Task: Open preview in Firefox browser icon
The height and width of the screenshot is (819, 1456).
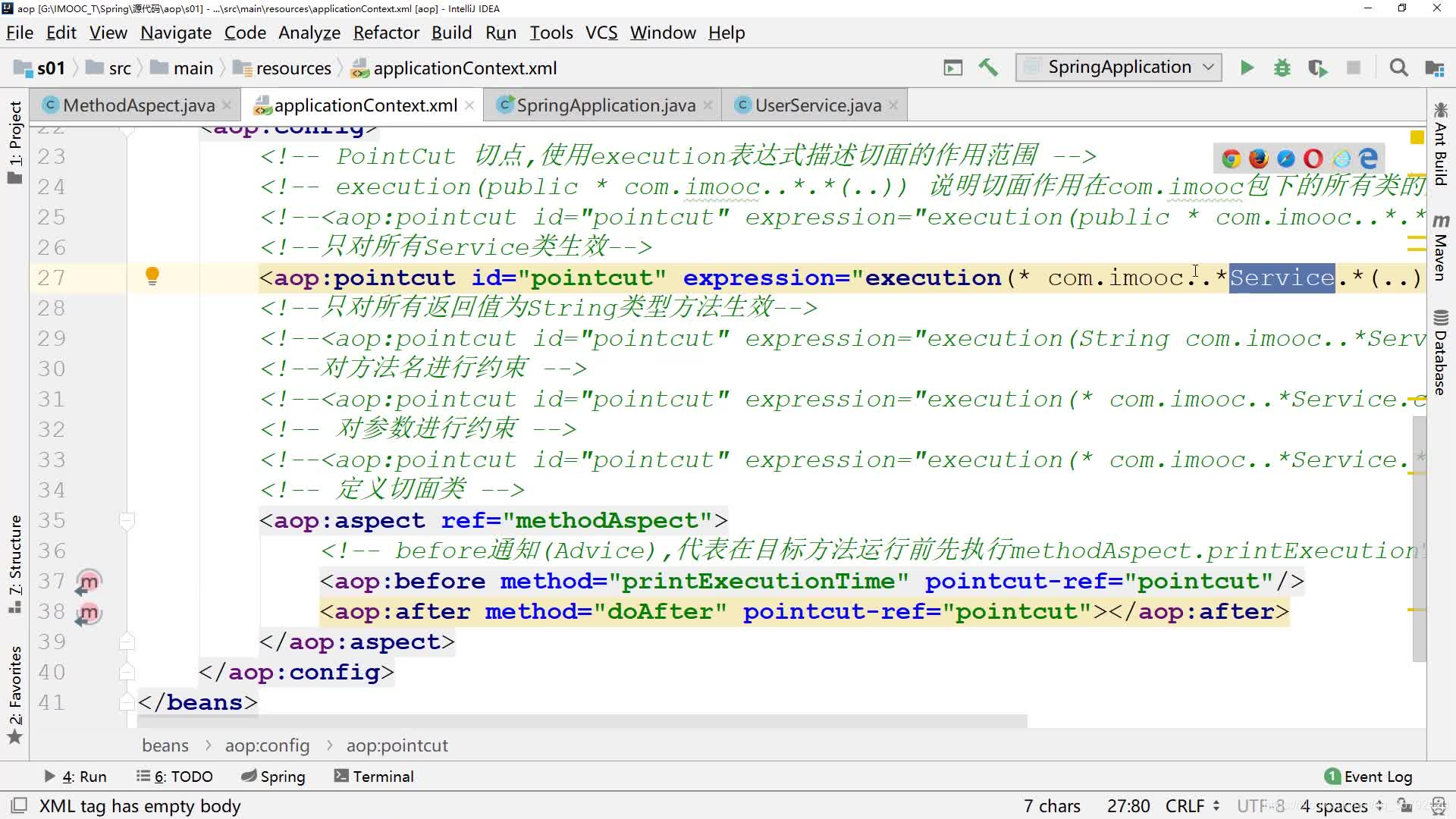Action: [1259, 158]
